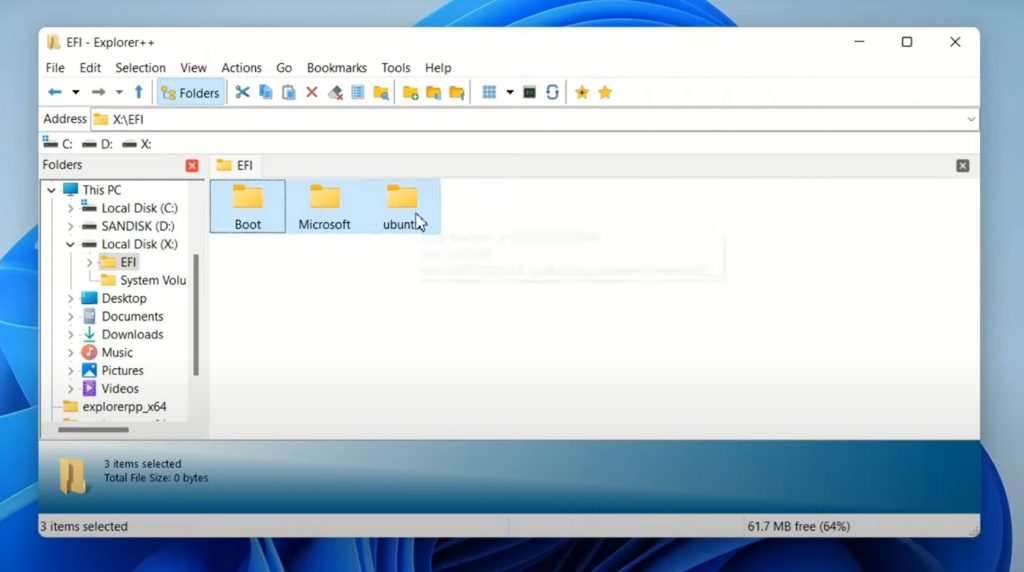Open the bookmarks star icon

(x=605, y=93)
